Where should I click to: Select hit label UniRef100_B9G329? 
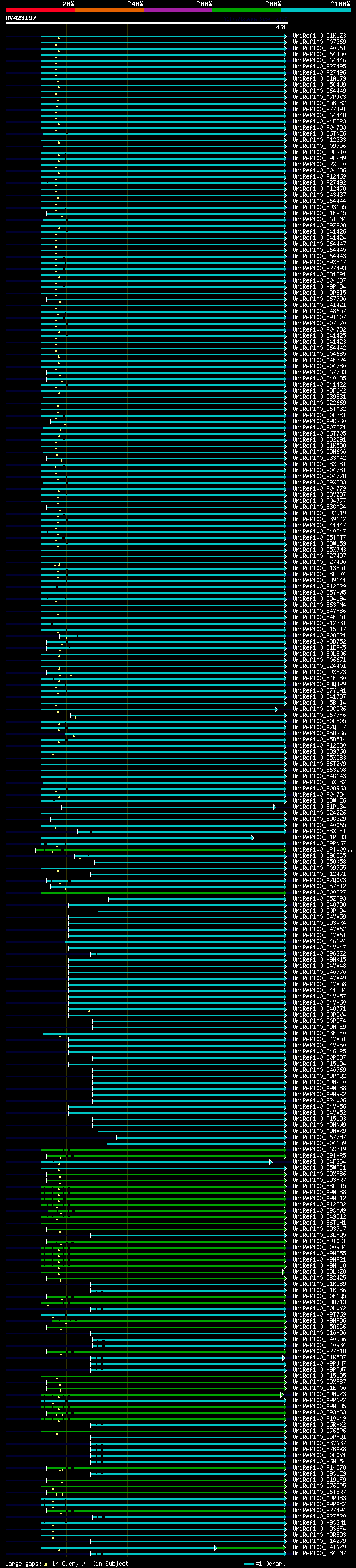tap(319, 819)
